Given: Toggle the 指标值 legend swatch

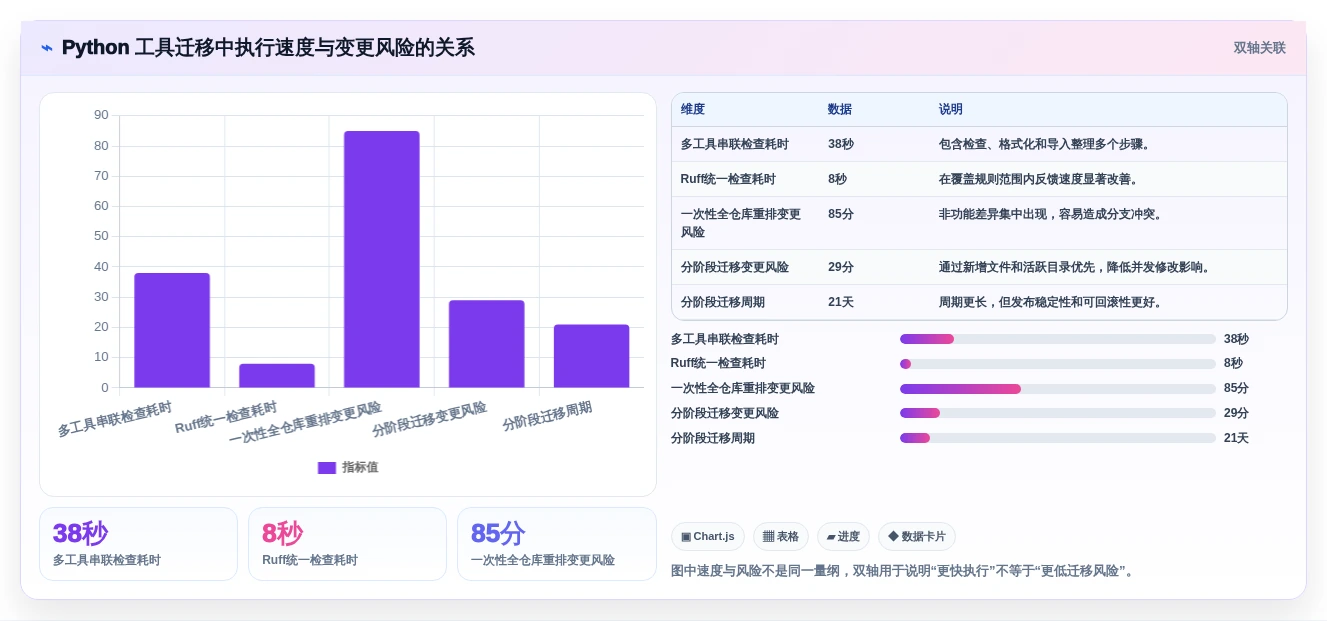Looking at the screenshot, I should 326,467.
